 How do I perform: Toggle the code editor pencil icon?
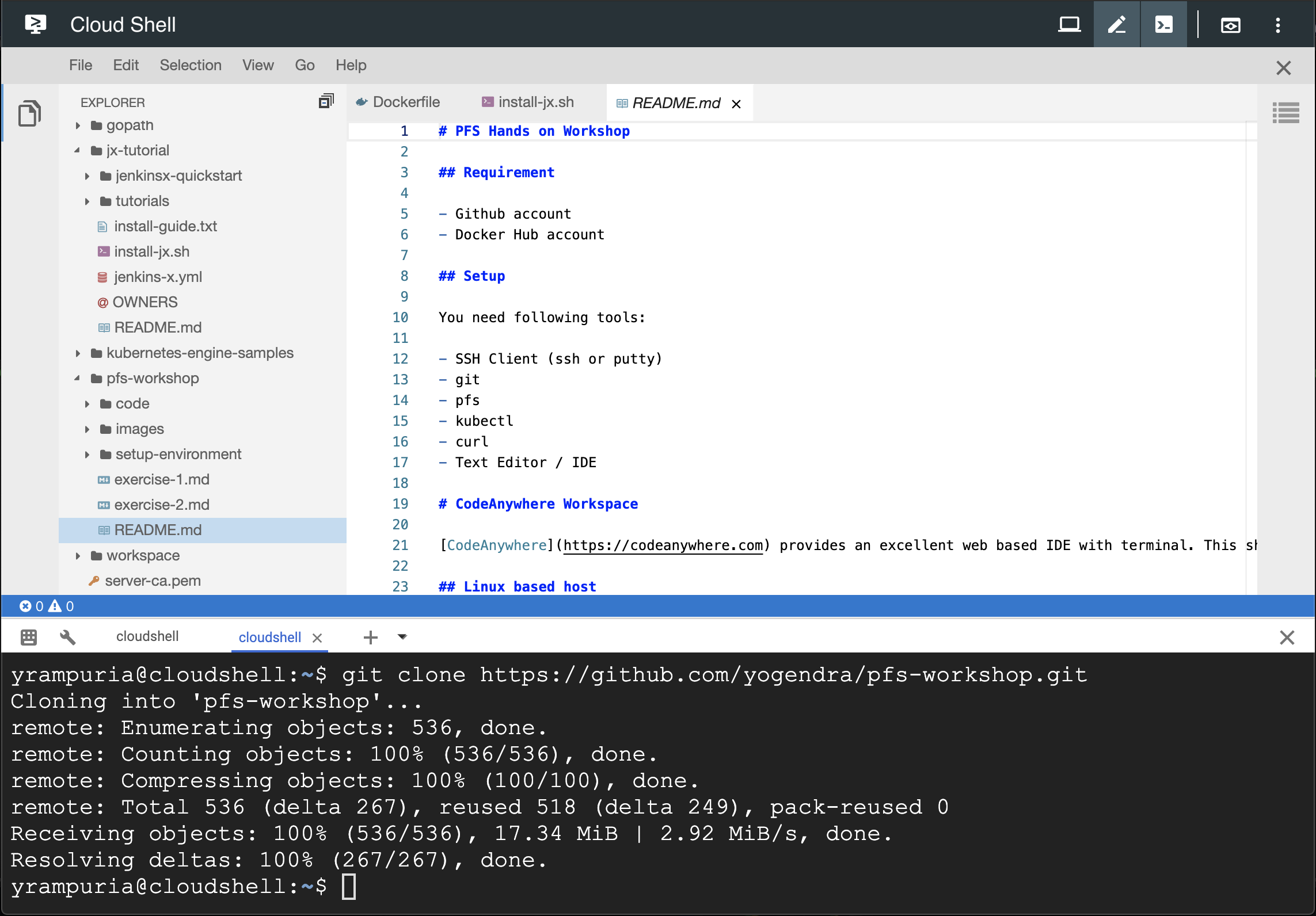click(1117, 25)
